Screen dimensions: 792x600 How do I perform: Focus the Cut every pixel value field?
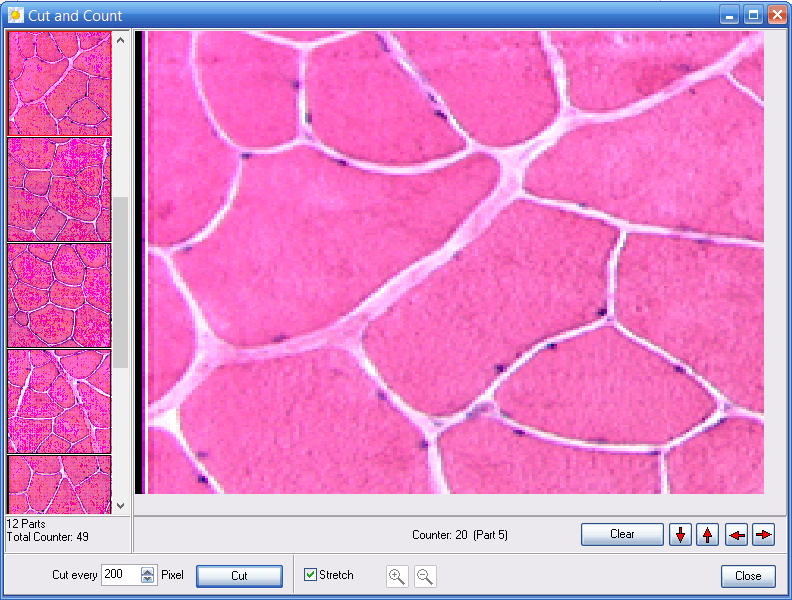click(121, 575)
